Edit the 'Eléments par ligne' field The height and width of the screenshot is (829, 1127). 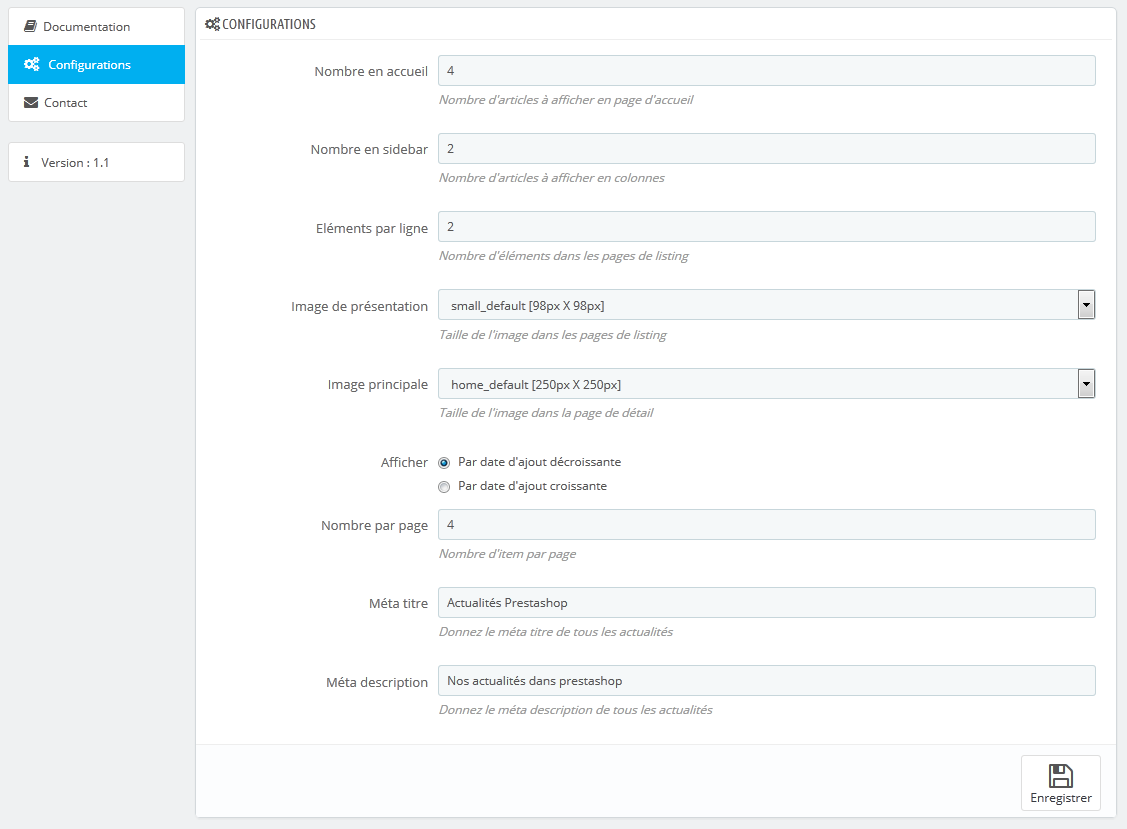pyautogui.click(x=766, y=227)
